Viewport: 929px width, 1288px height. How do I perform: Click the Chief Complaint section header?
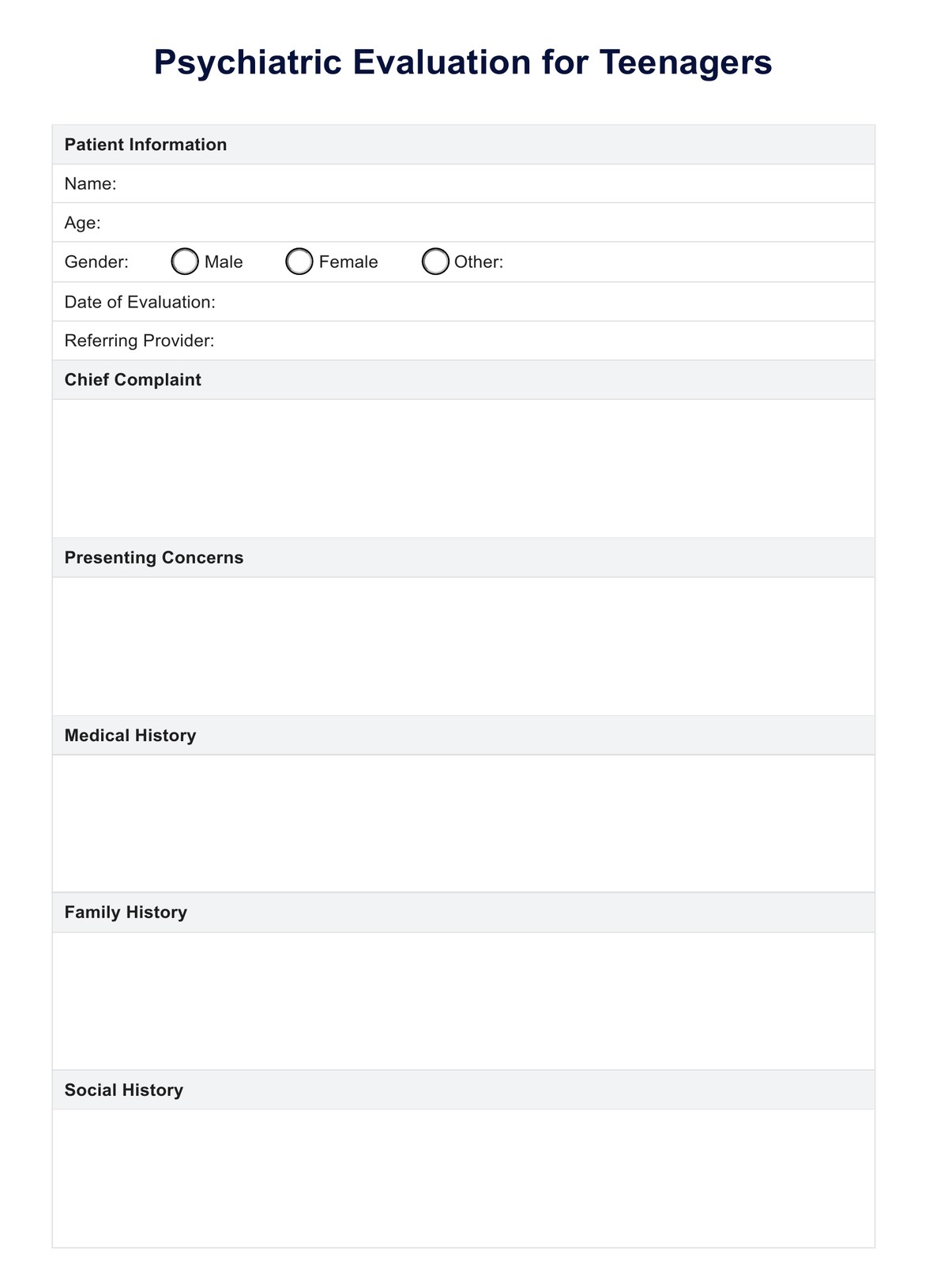click(x=133, y=380)
